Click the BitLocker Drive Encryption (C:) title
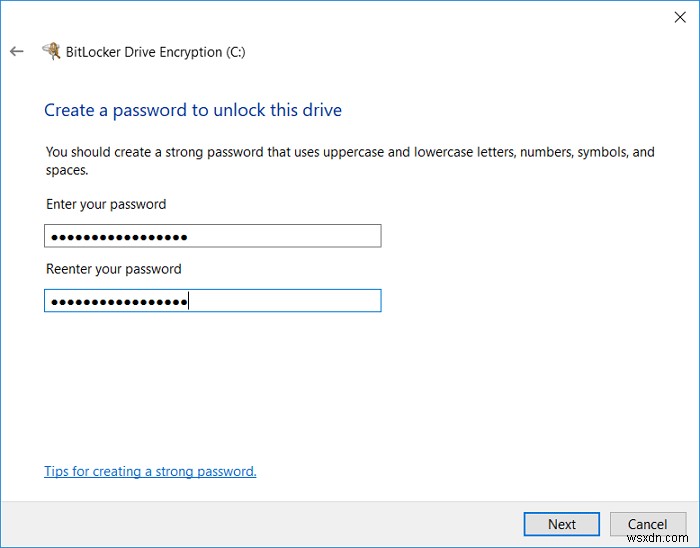700x548 pixels. tap(155, 52)
